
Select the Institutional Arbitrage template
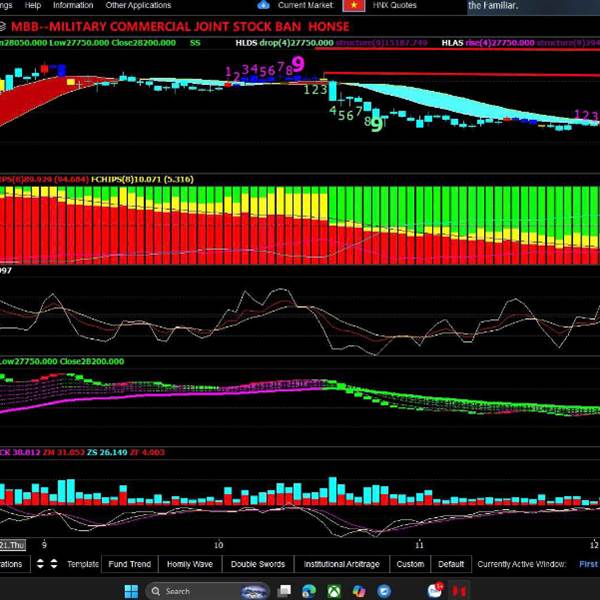click(x=342, y=564)
